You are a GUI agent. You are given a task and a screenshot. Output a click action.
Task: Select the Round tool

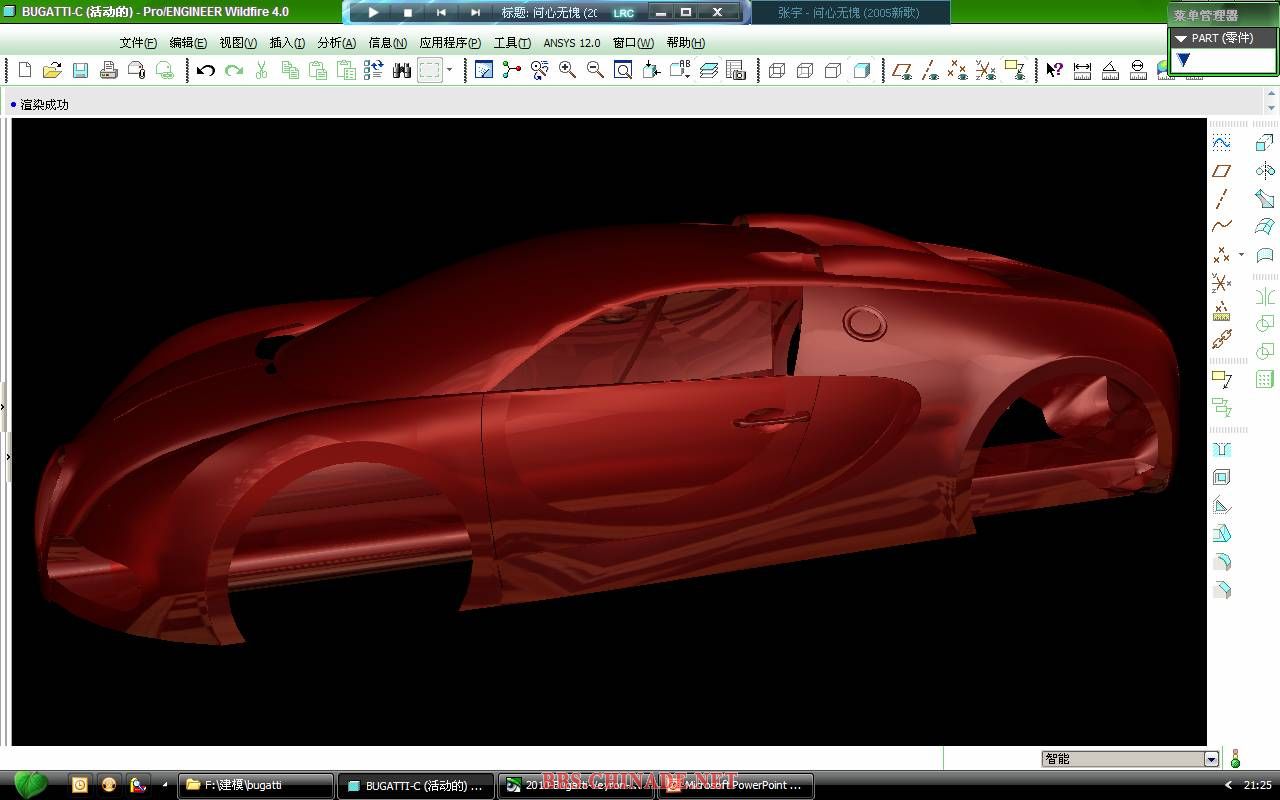click(1221, 562)
